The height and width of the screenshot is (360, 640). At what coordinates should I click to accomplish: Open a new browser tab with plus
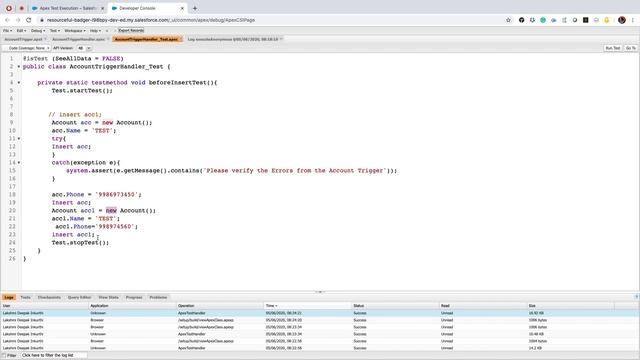tap(195, 8)
